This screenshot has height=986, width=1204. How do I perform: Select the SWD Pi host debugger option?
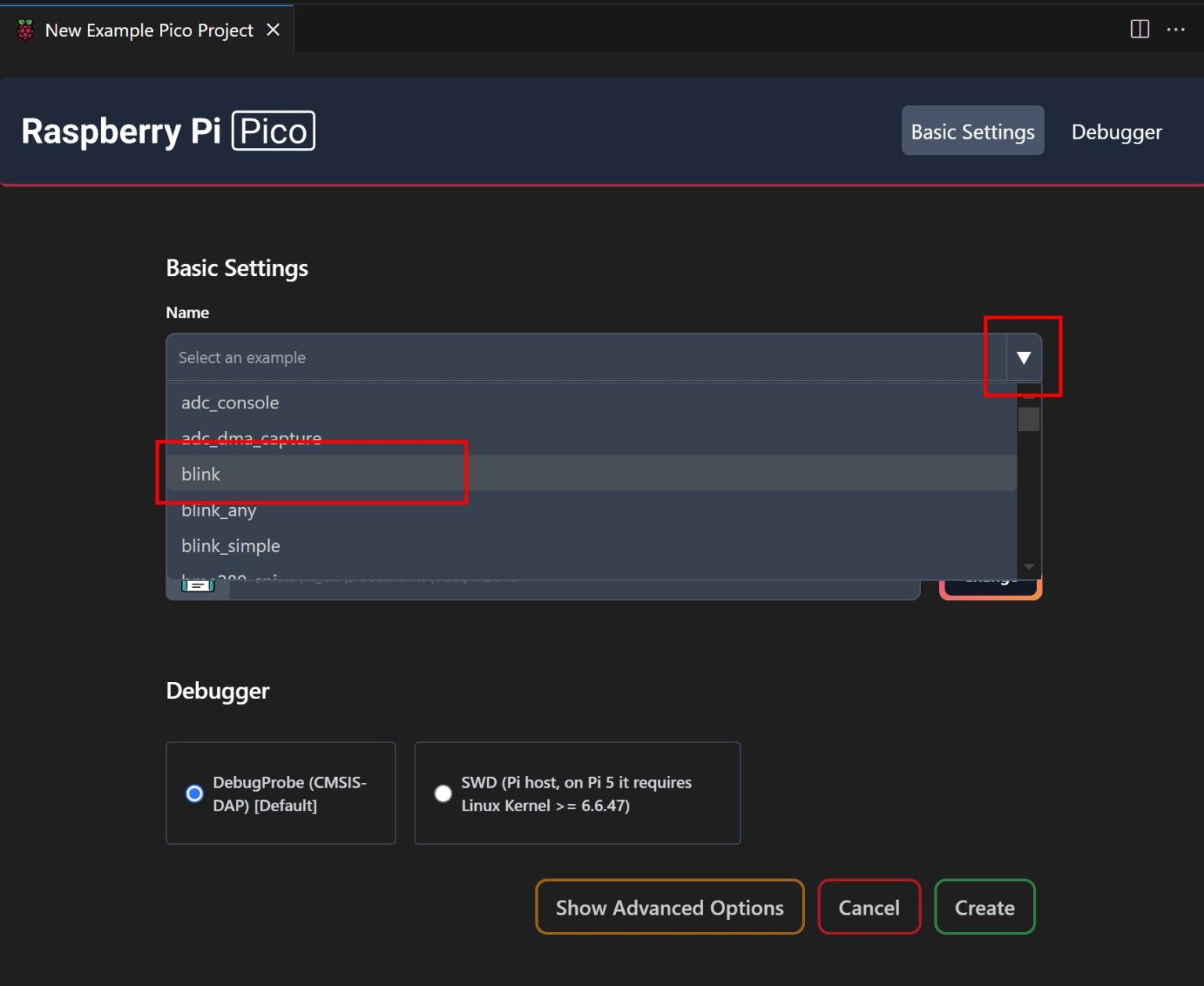point(443,793)
